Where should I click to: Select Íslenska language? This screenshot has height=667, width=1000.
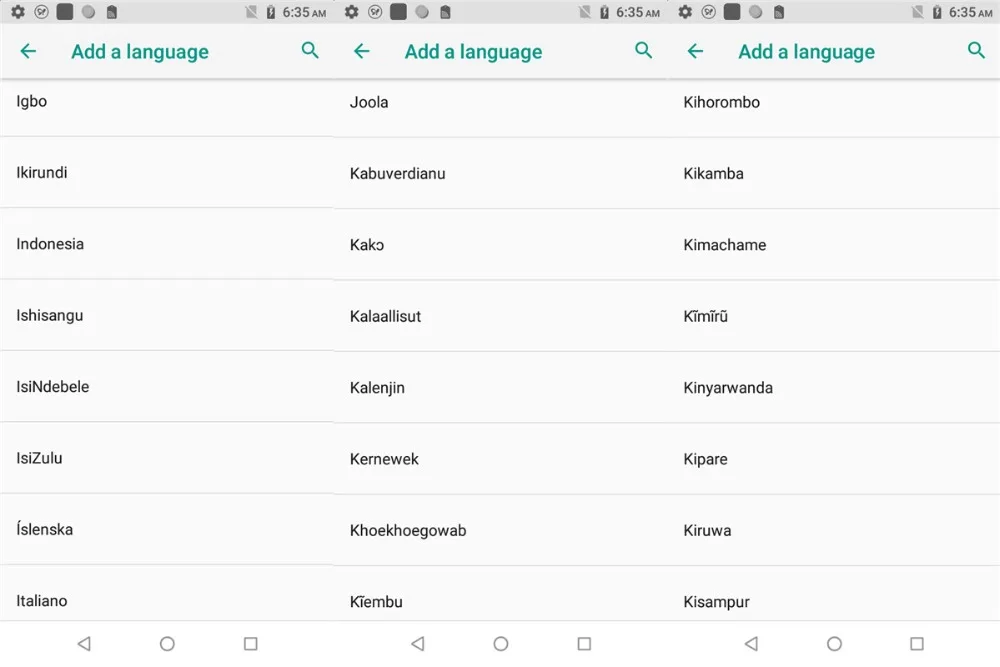pos(166,529)
